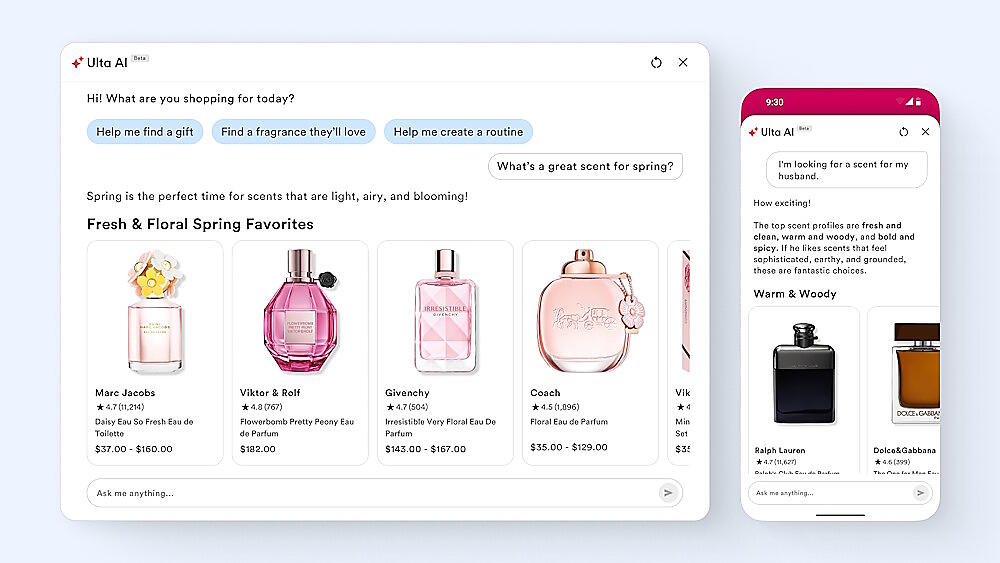This screenshot has width=1000, height=563.
Task: Click the desktop 'Ask me anything...' text field
Action: pos(370,493)
